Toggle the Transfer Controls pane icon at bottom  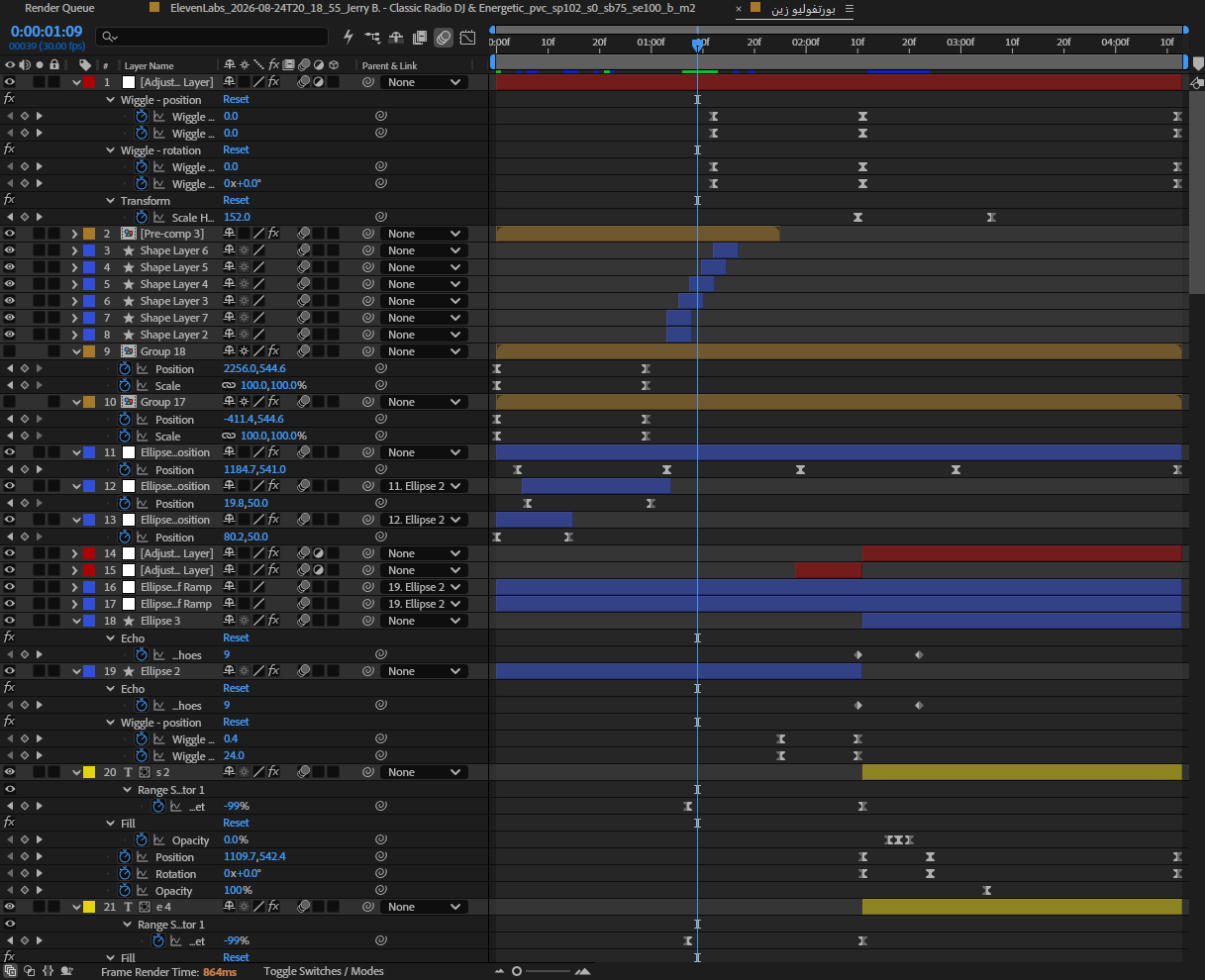pyautogui.click(x=29, y=971)
